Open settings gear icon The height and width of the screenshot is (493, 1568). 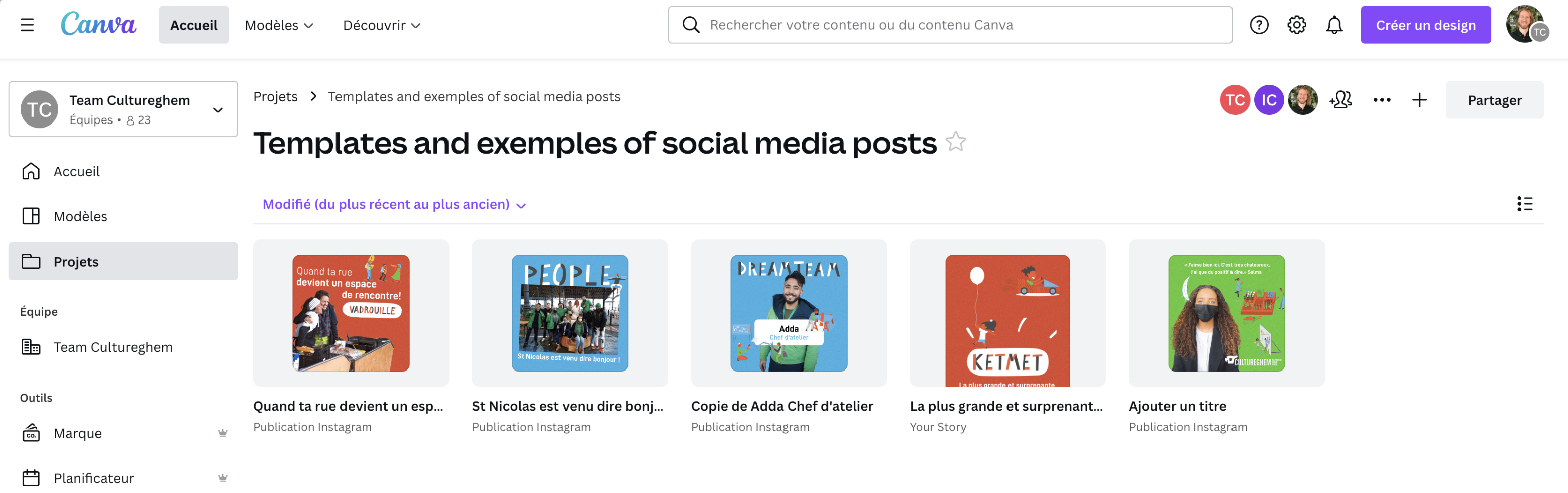click(x=1296, y=25)
